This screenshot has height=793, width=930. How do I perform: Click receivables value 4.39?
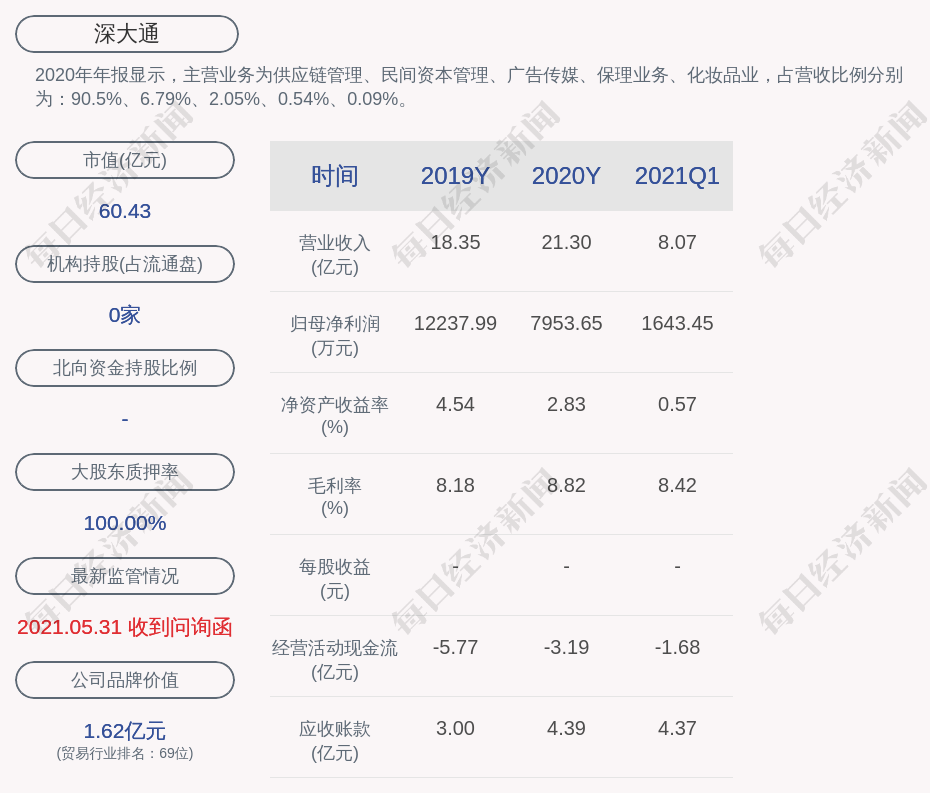566,728
